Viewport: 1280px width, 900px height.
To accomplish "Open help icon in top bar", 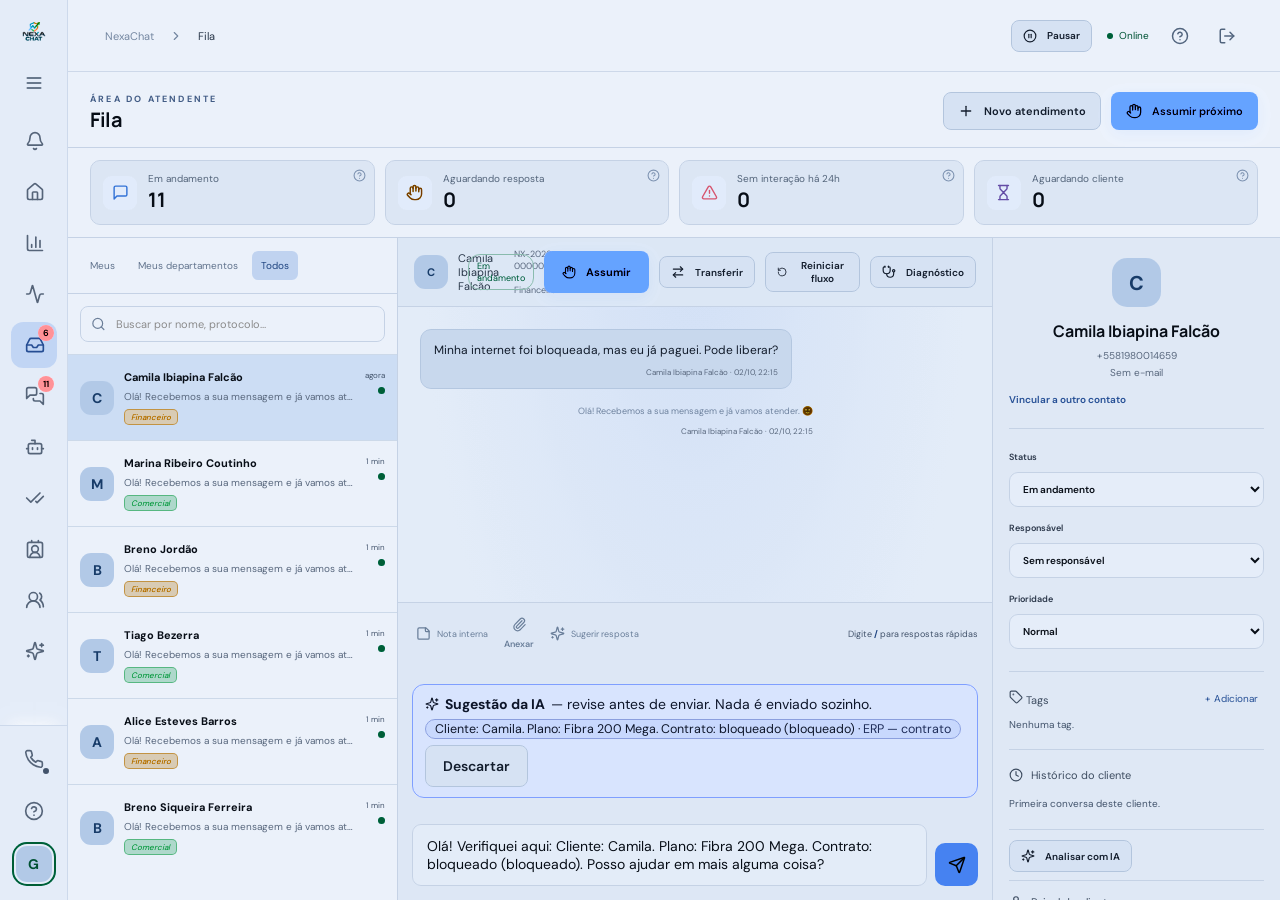I will click(x=1180, y=36).
